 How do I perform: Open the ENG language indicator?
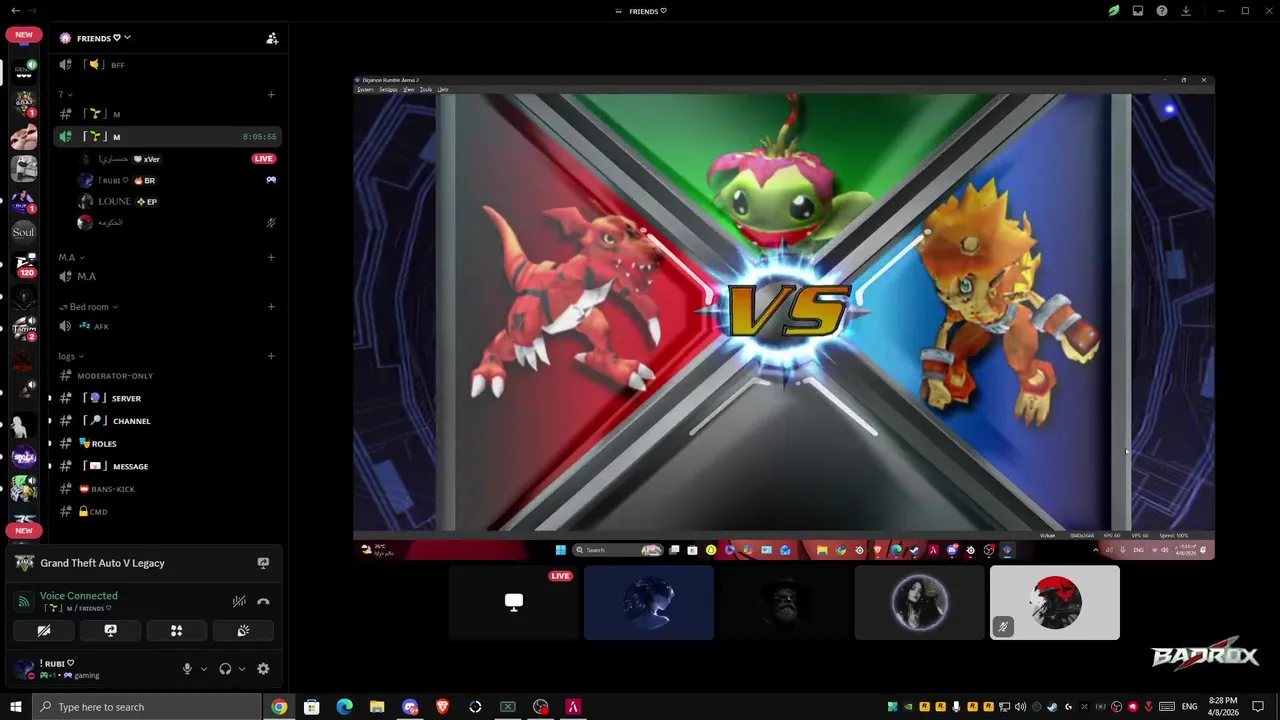[1189, 707]
